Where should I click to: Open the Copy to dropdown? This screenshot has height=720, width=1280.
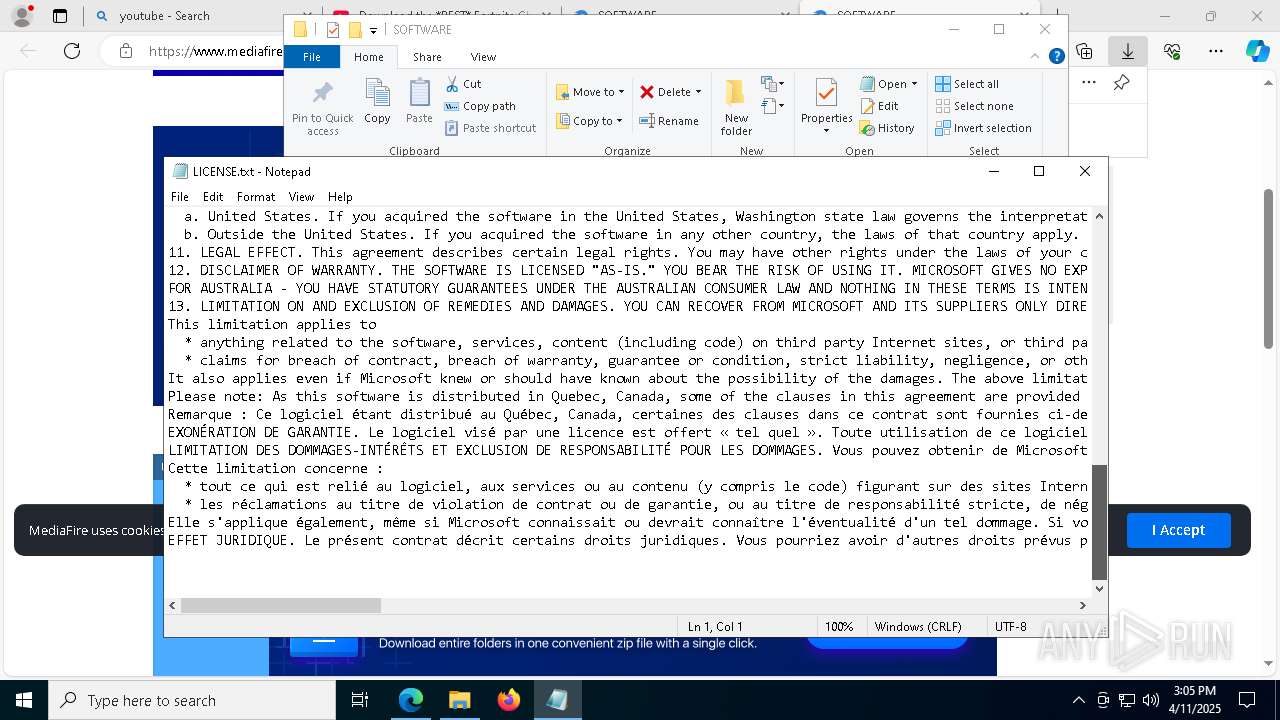(589, 121)
